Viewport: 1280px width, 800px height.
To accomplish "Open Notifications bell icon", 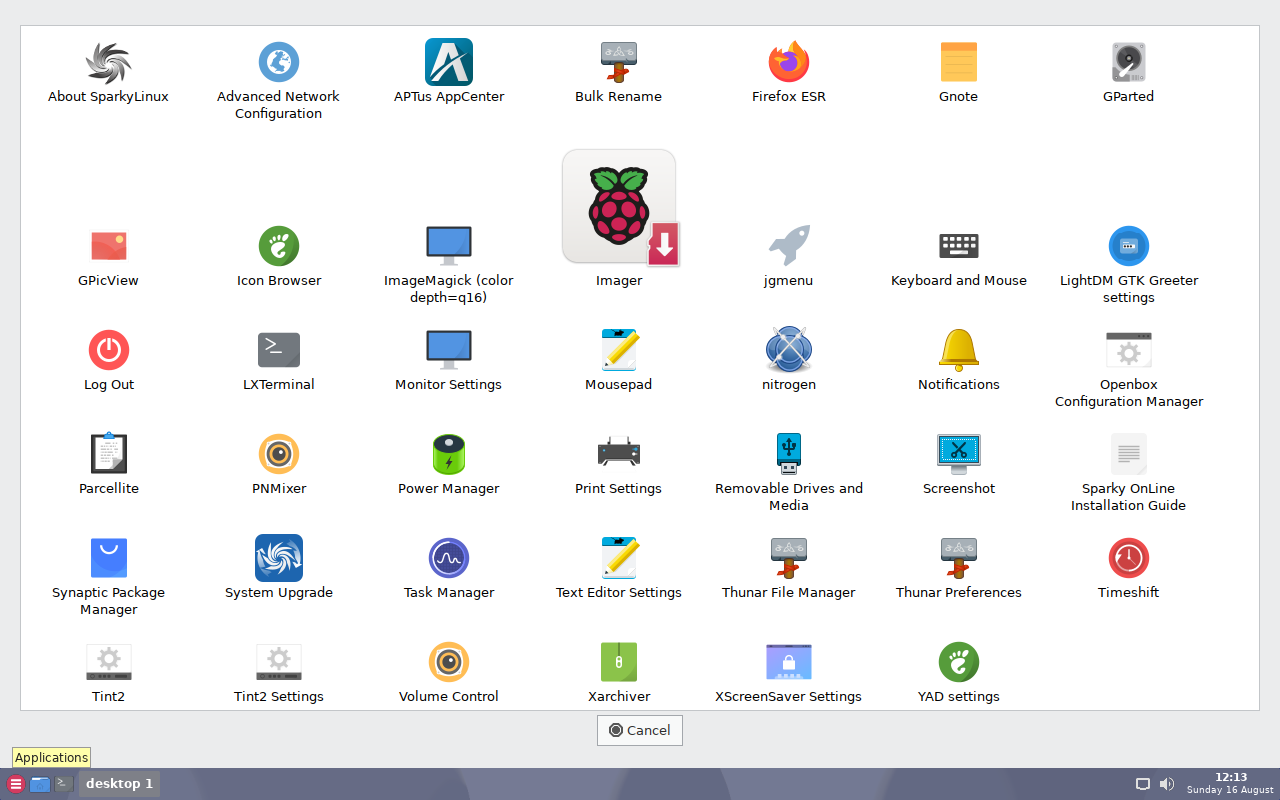I will (x=959, y=350).
